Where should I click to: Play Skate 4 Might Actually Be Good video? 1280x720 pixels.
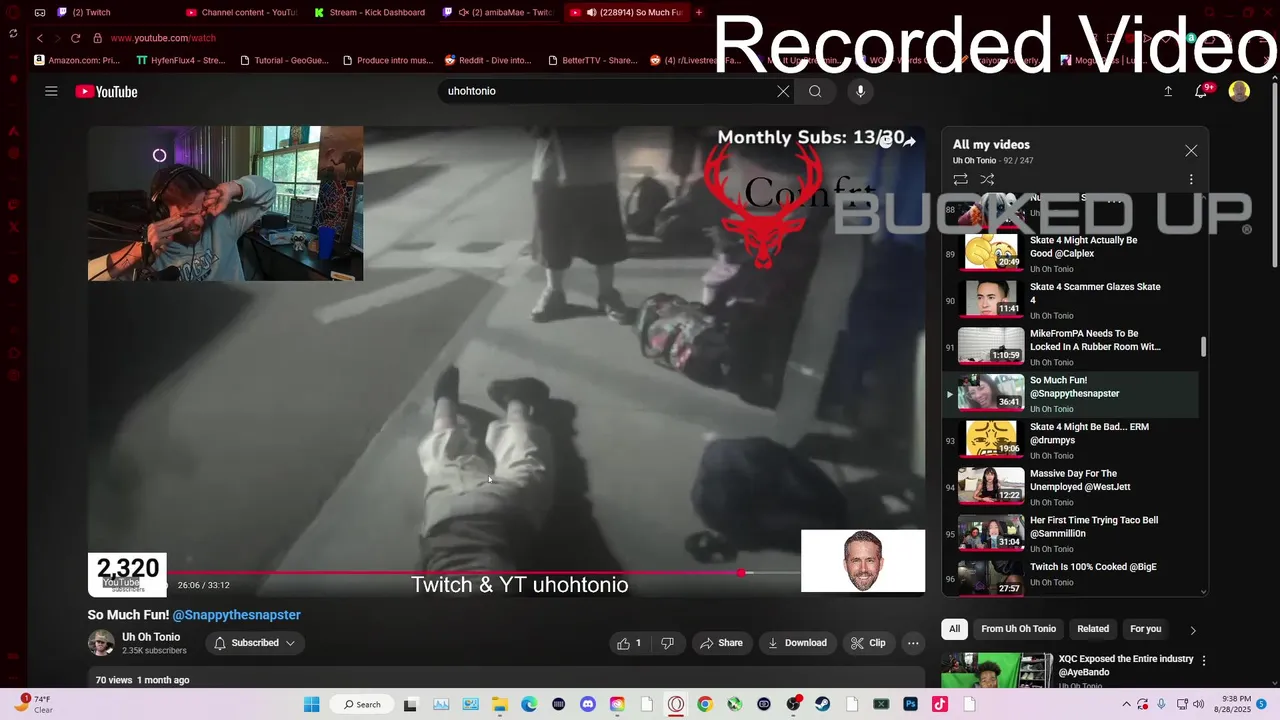coord(1070,254)
